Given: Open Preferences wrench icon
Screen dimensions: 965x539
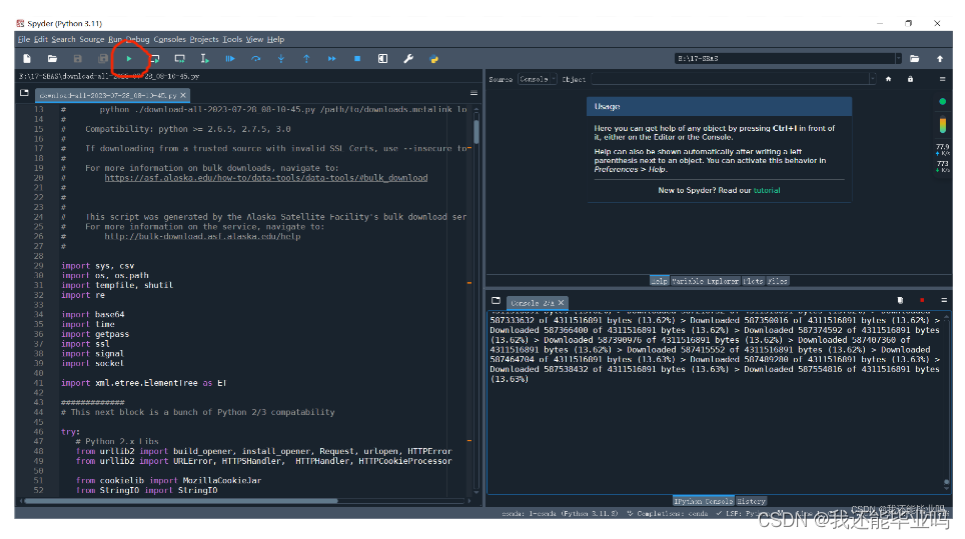Looking at the screenshot, I should 408,58.
